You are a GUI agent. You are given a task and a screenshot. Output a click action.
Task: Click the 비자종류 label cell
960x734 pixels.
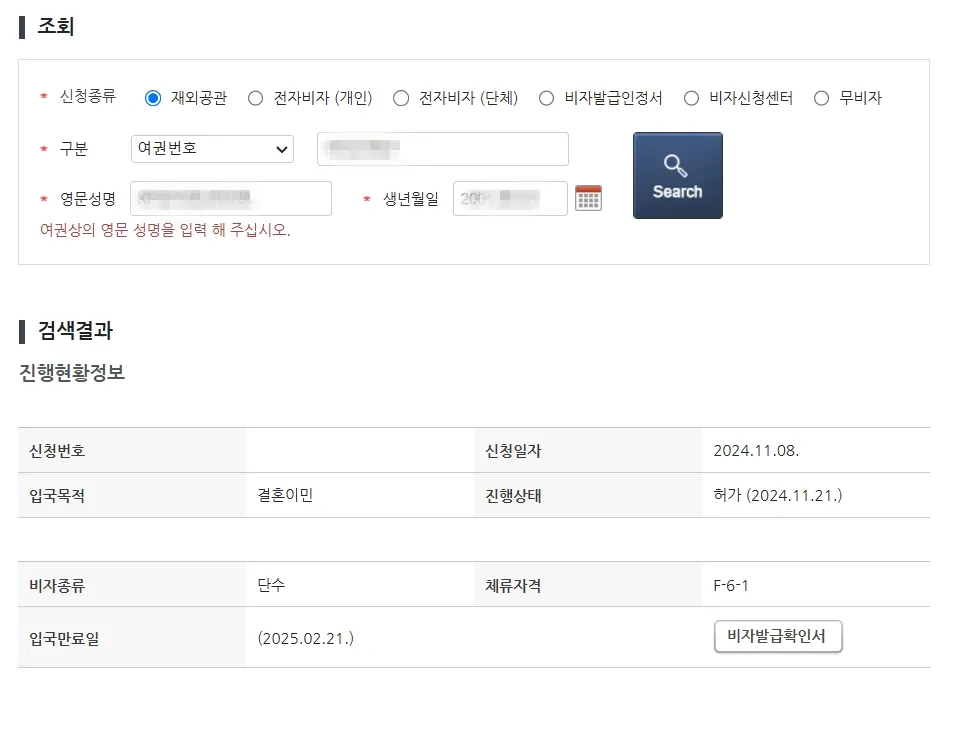[x=132, y=585]
